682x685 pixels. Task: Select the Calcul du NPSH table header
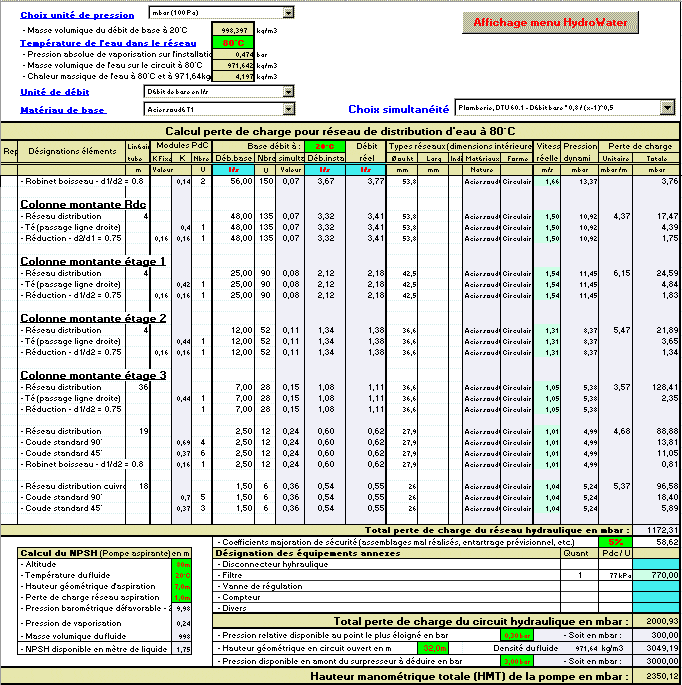pos(104,553)
